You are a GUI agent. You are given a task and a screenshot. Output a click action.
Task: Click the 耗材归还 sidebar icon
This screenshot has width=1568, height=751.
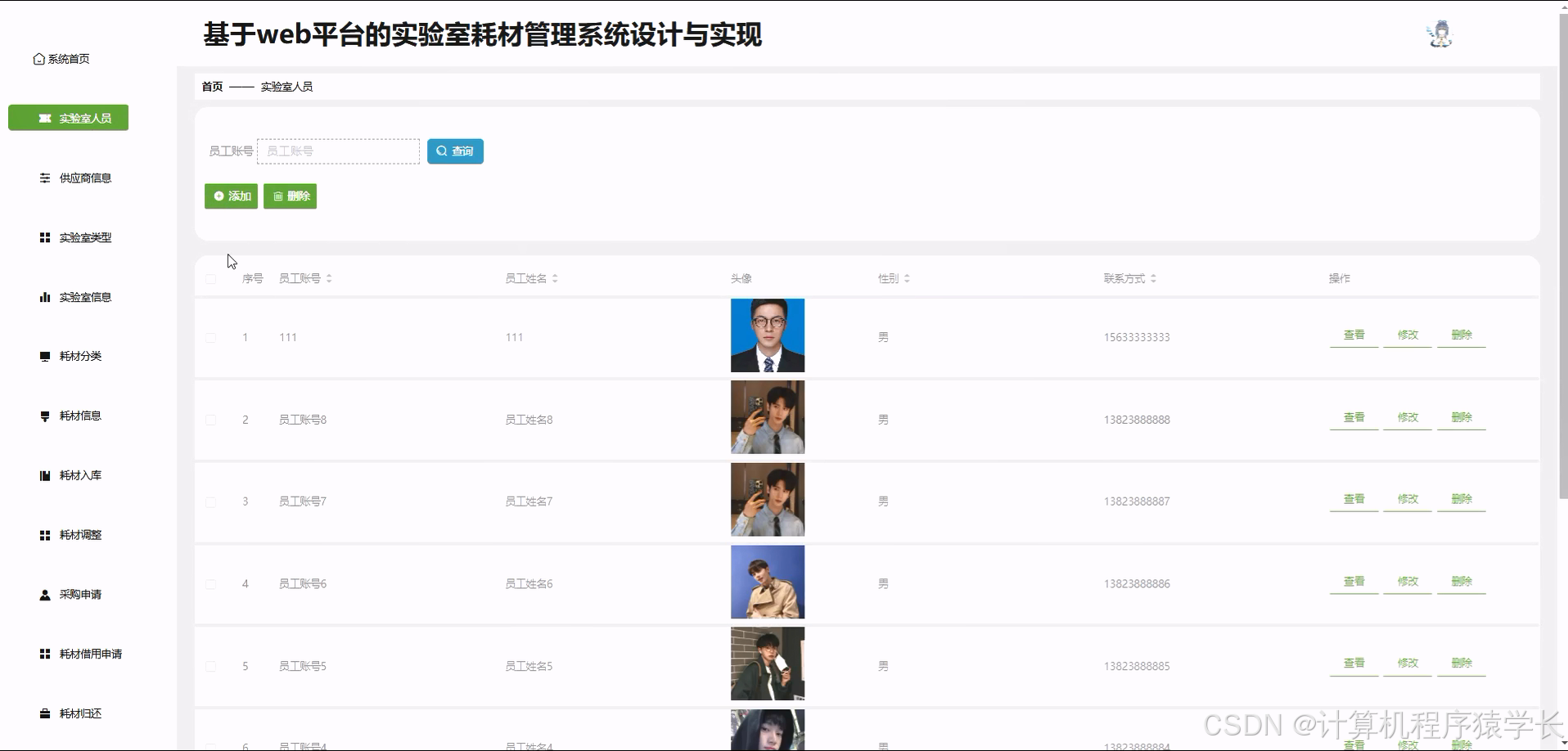point(45,713)
